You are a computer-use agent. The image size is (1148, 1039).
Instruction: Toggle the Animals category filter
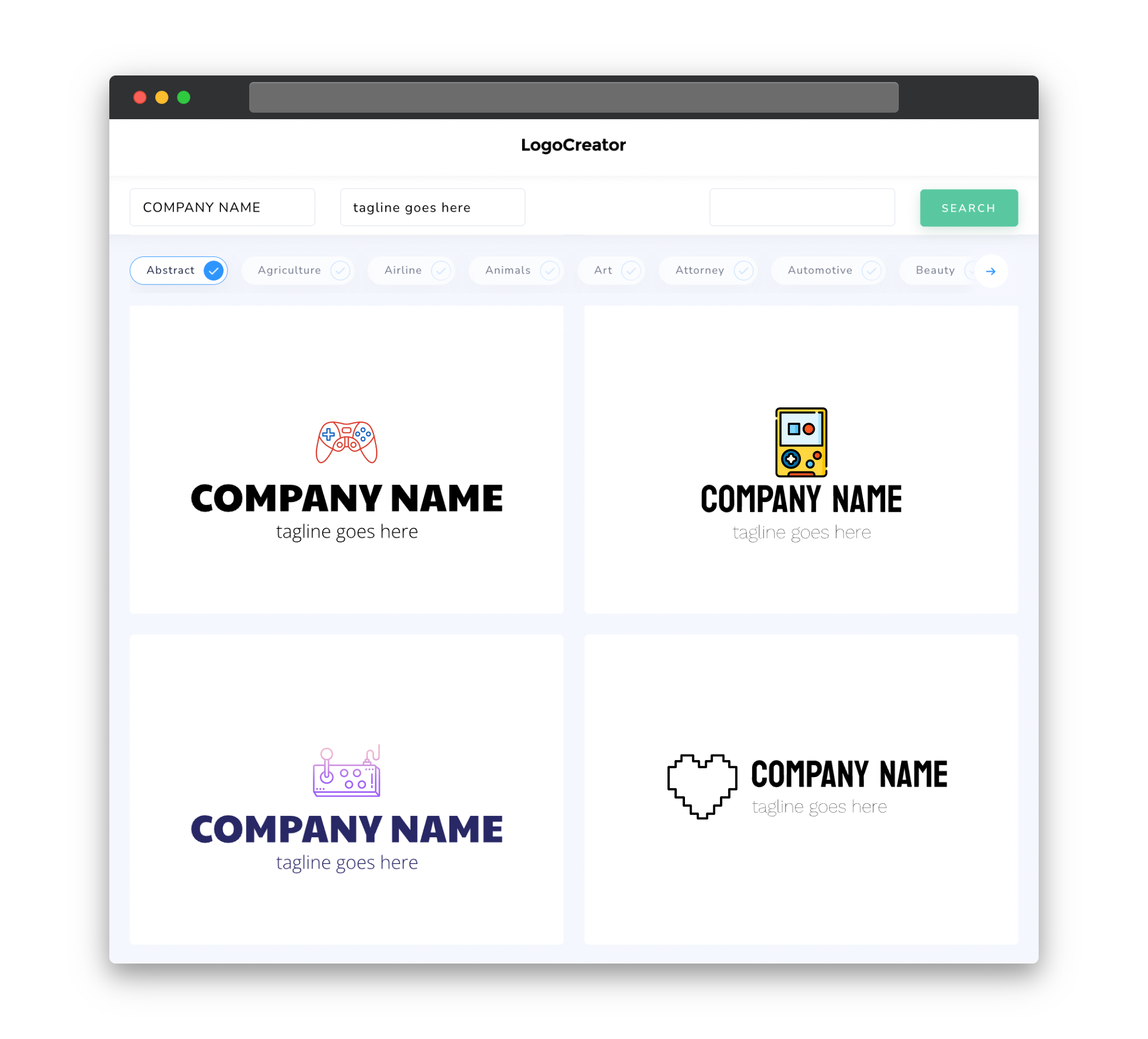(x=516, y=270)
